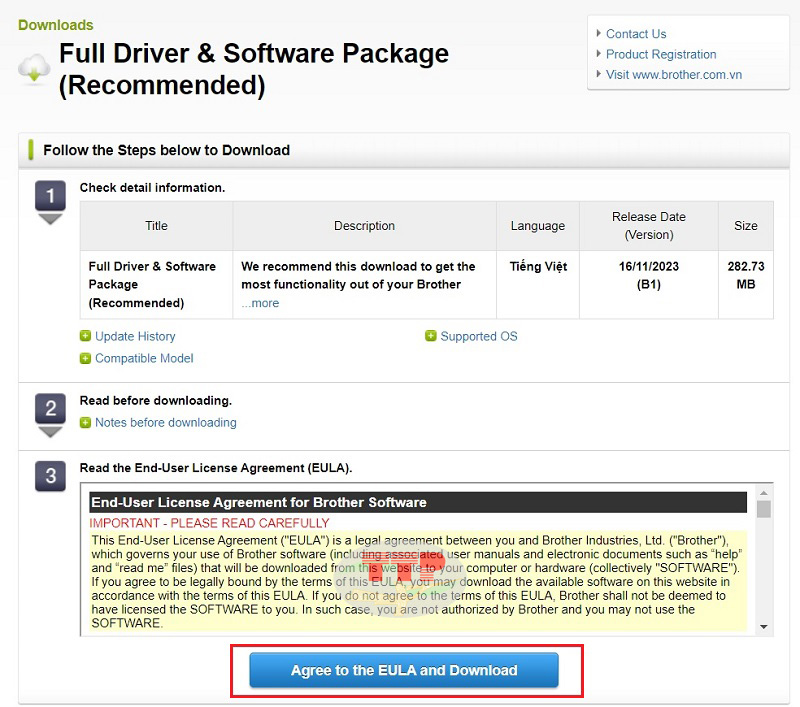Click the plus icon beside Notes before downloading
This screenshot has height=707, width=800.
(85, 423)
